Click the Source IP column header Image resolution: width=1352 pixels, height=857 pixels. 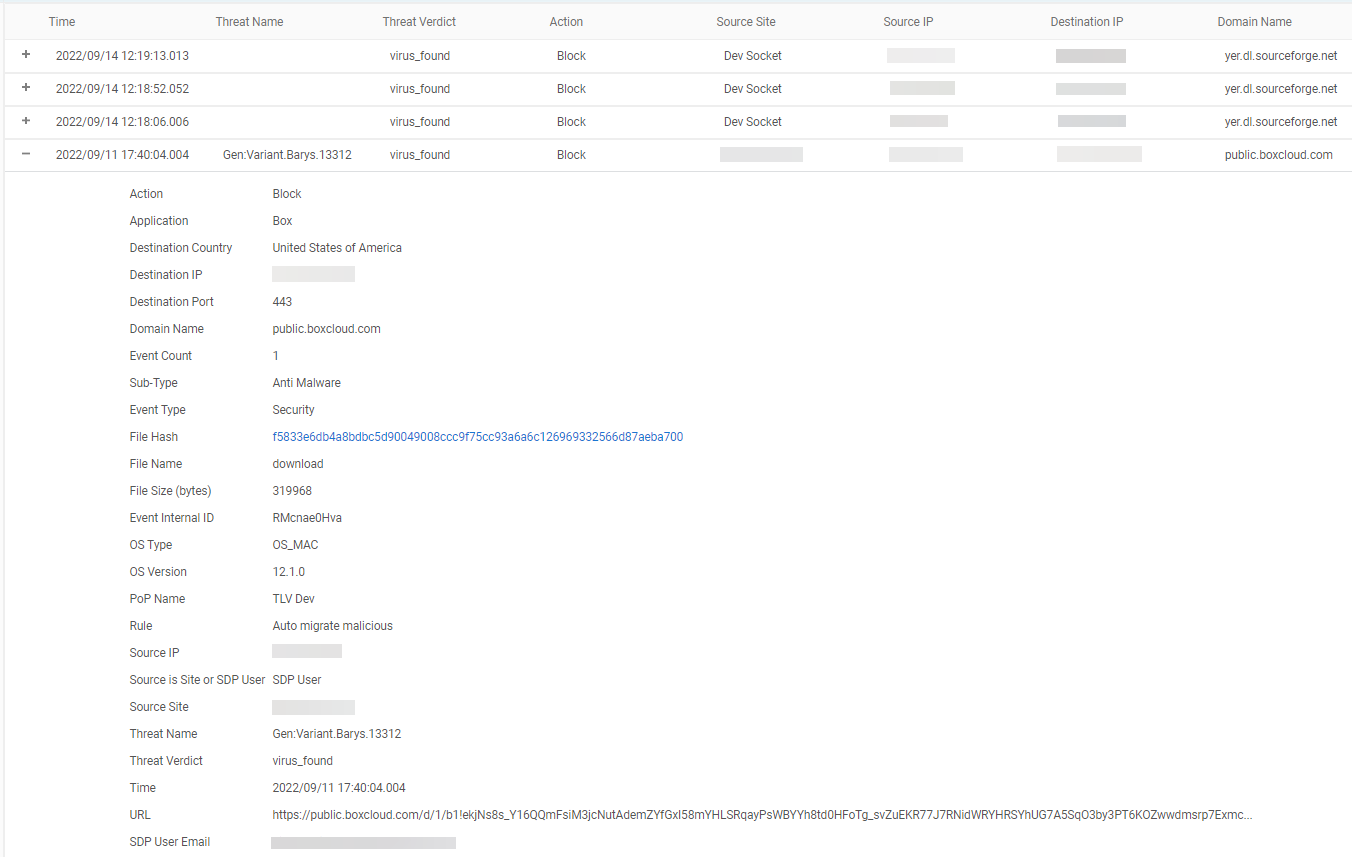(908, 22)
